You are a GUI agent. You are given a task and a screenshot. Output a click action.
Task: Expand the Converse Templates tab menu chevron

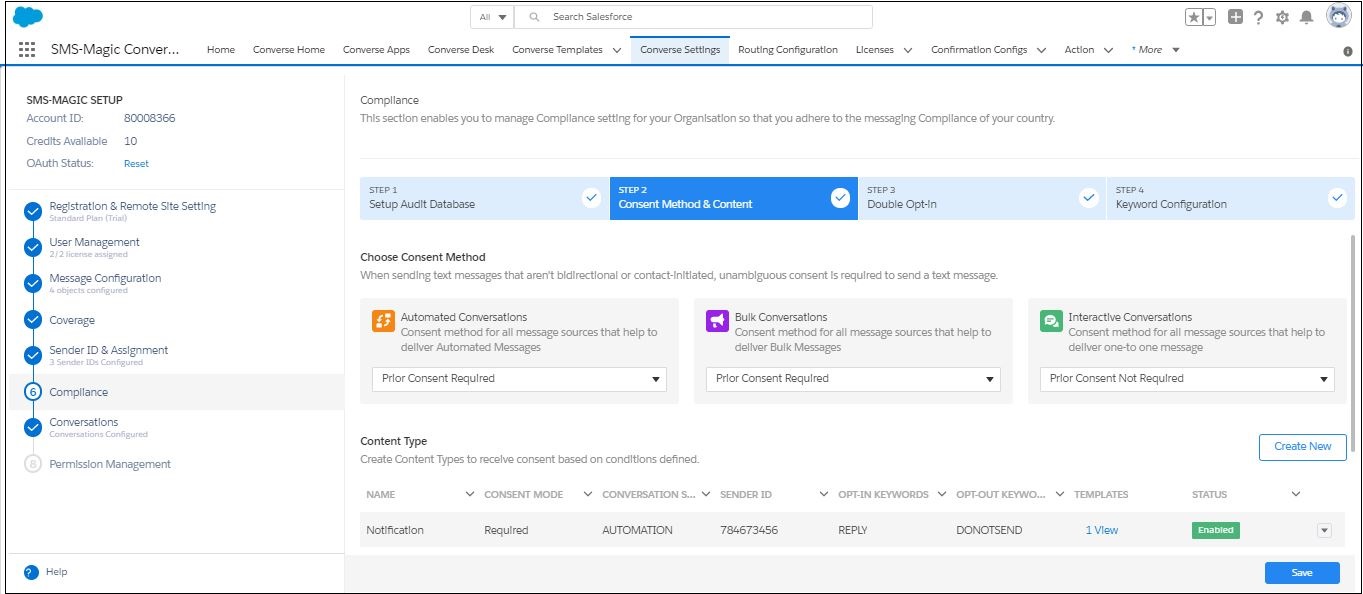[617, 51]
